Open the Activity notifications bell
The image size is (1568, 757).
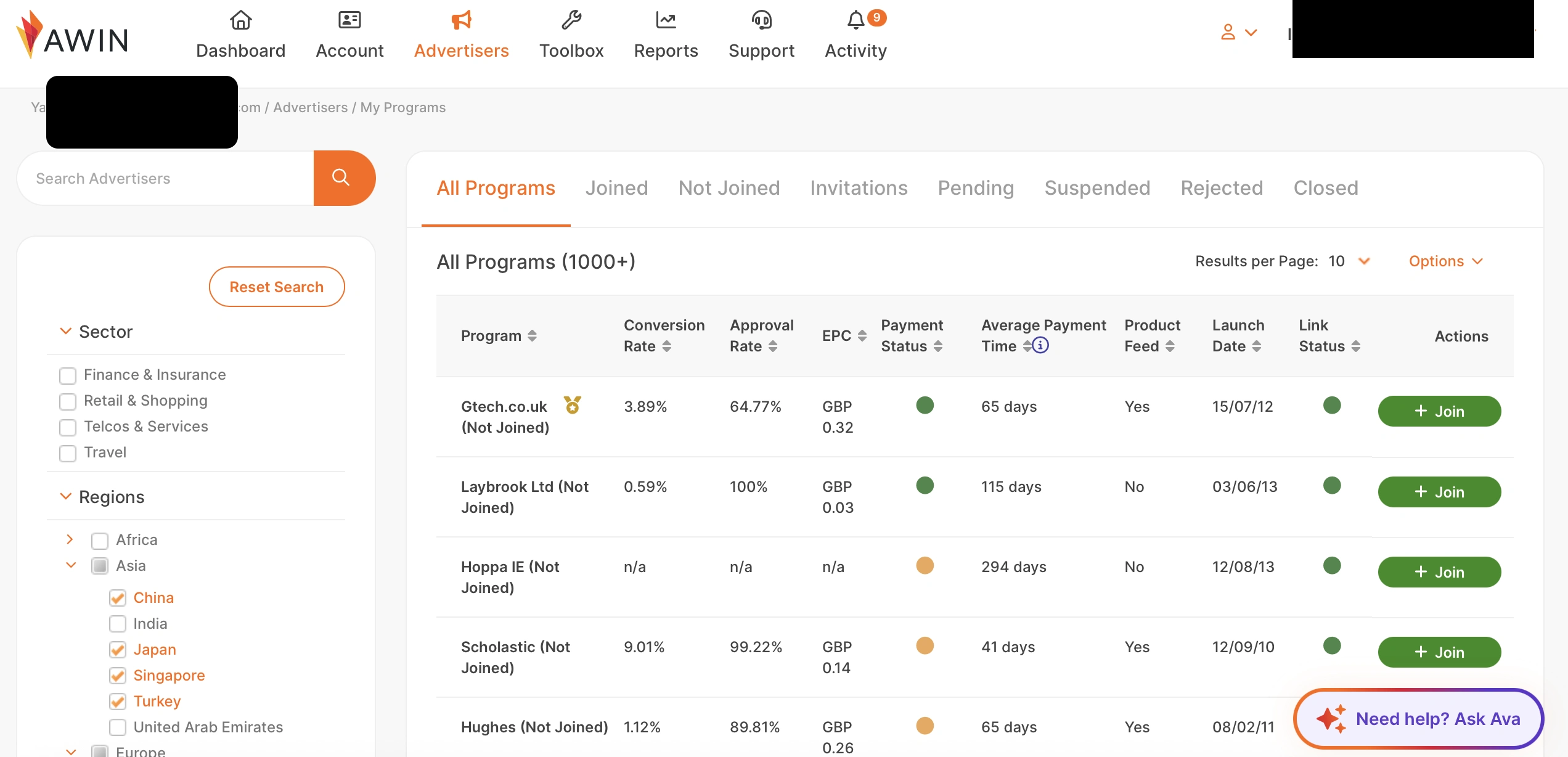855,20
